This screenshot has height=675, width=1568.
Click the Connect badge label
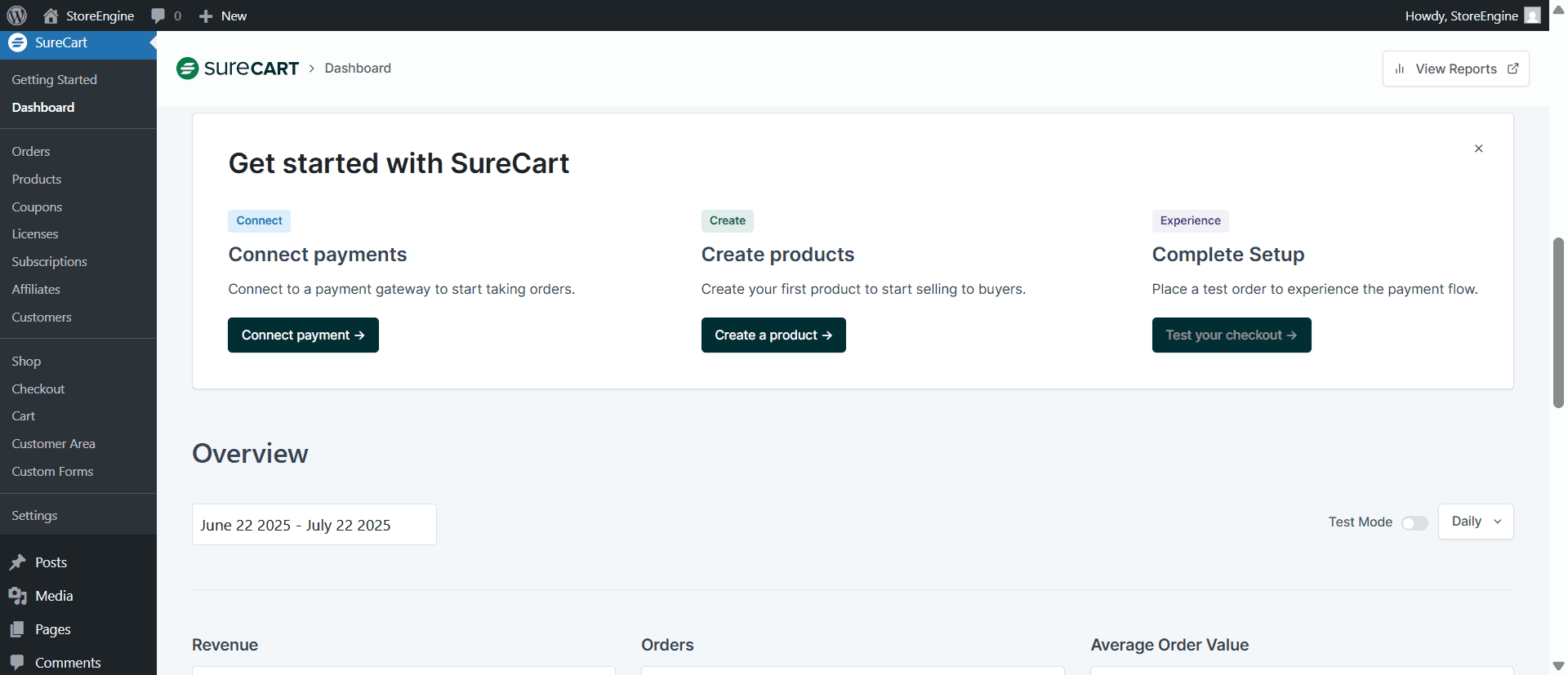coord(260,221)
